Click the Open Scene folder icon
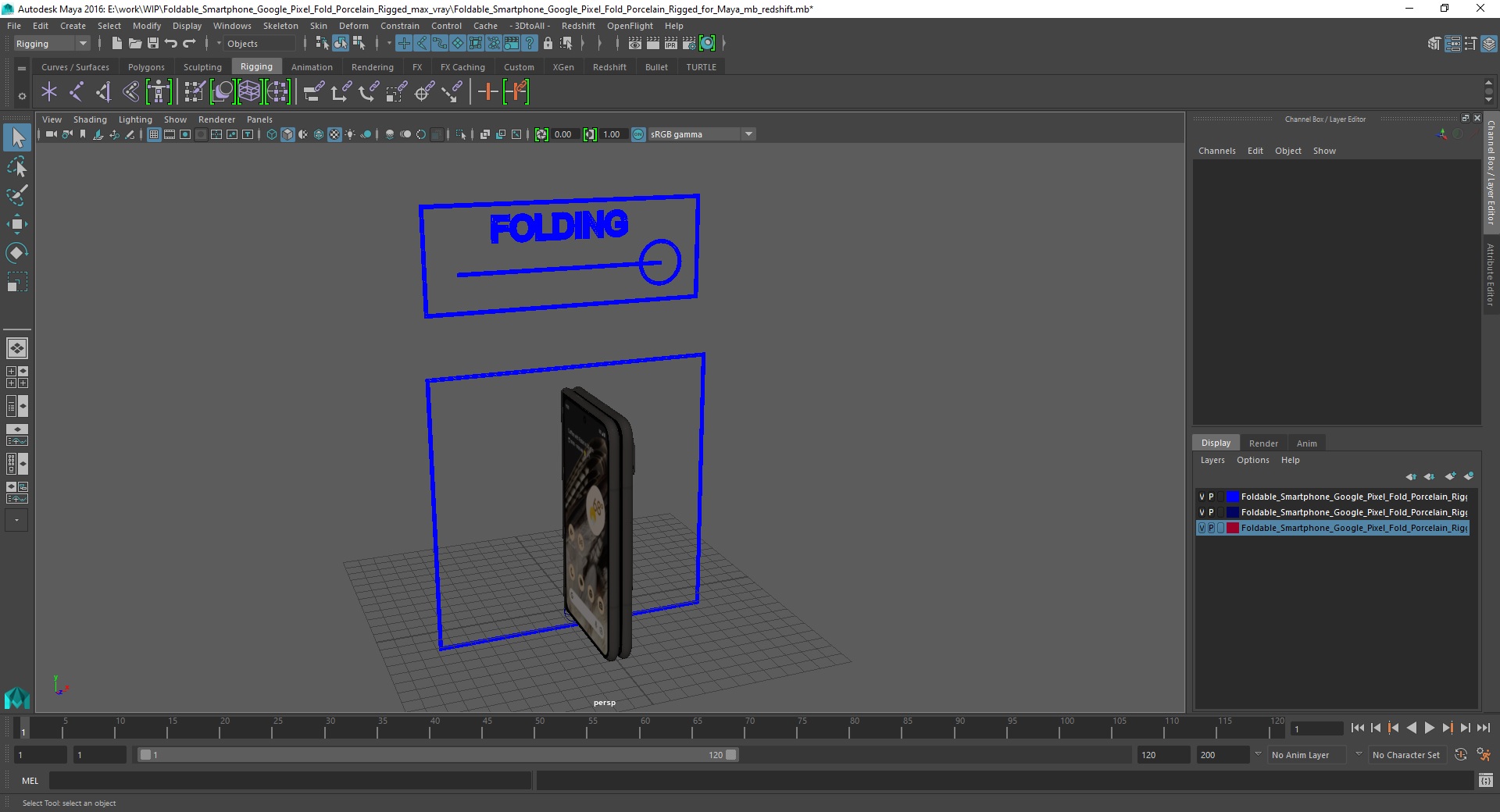This screenshot has height=812, width=1500. pos(134,44)
